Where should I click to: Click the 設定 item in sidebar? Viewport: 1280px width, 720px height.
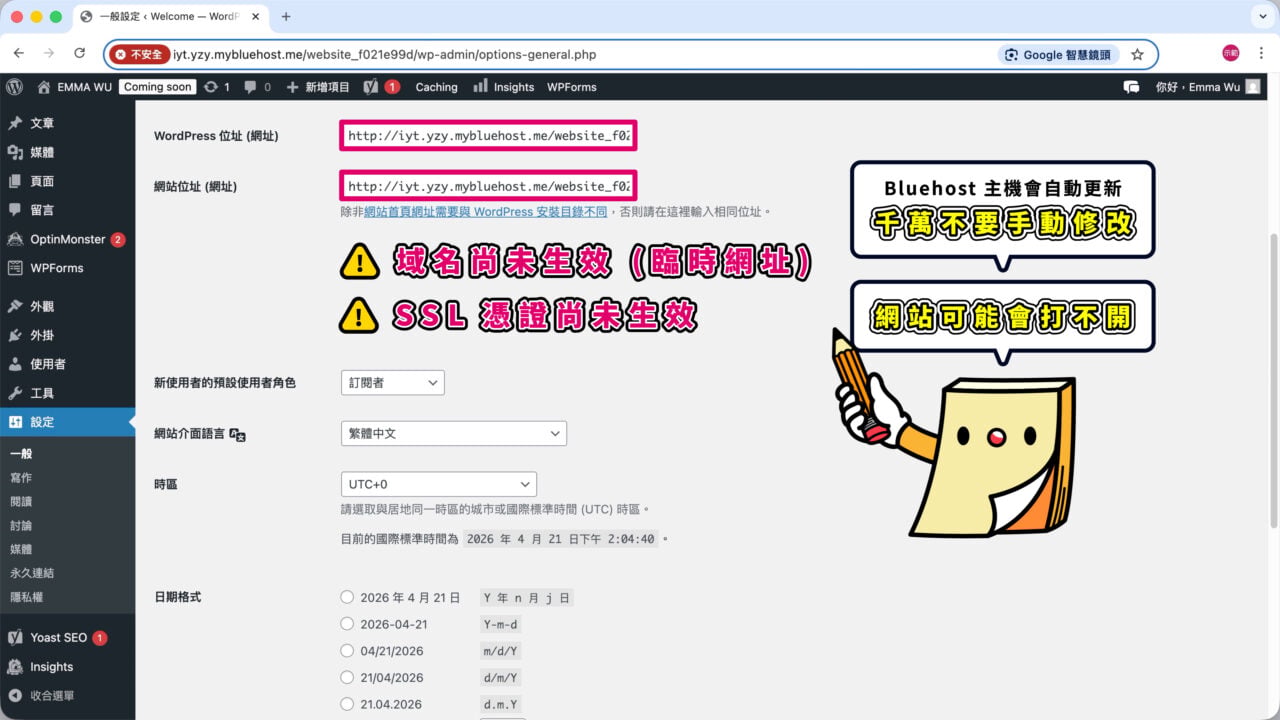click(67, 422)
